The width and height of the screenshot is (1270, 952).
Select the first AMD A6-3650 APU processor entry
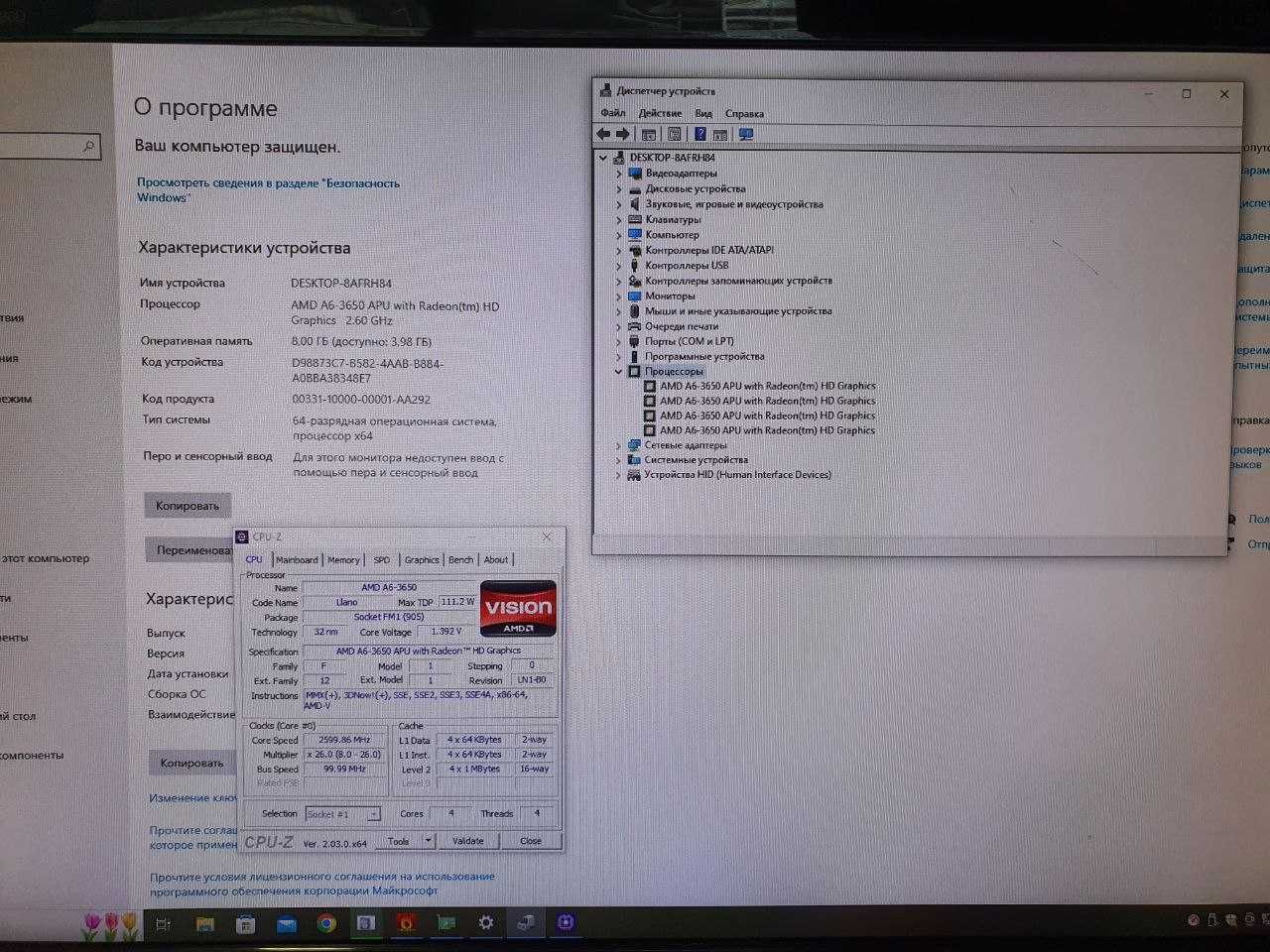pyautogui.click(x=768, y=386)
